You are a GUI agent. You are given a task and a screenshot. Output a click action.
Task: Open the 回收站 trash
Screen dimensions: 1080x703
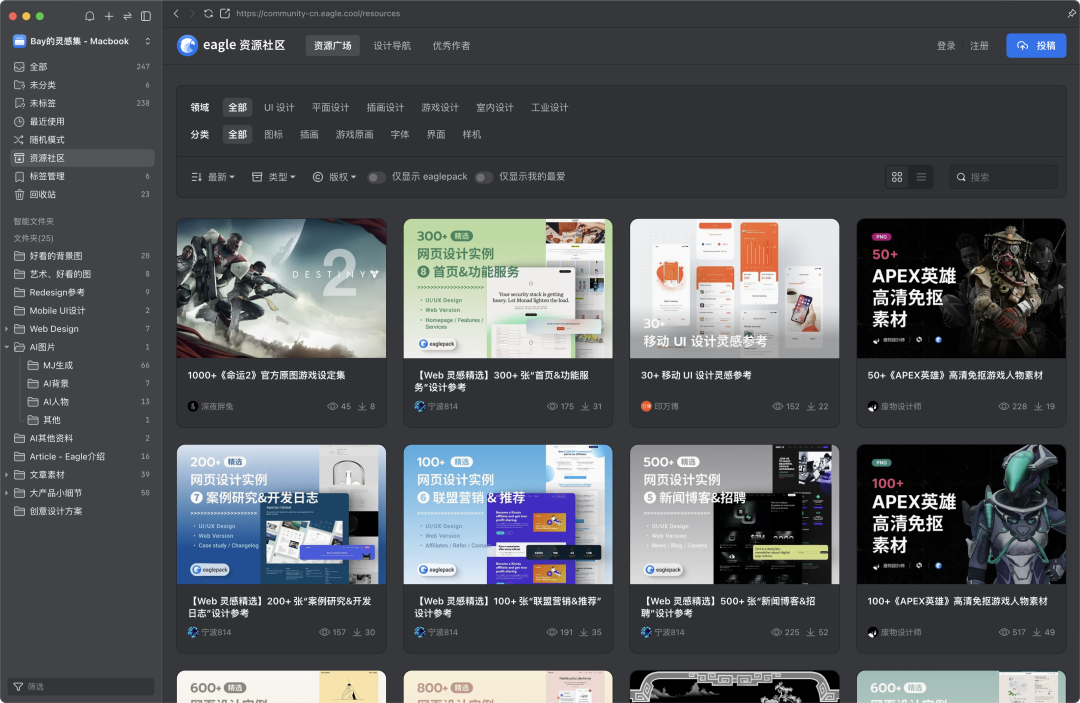[x=82, y=194]
